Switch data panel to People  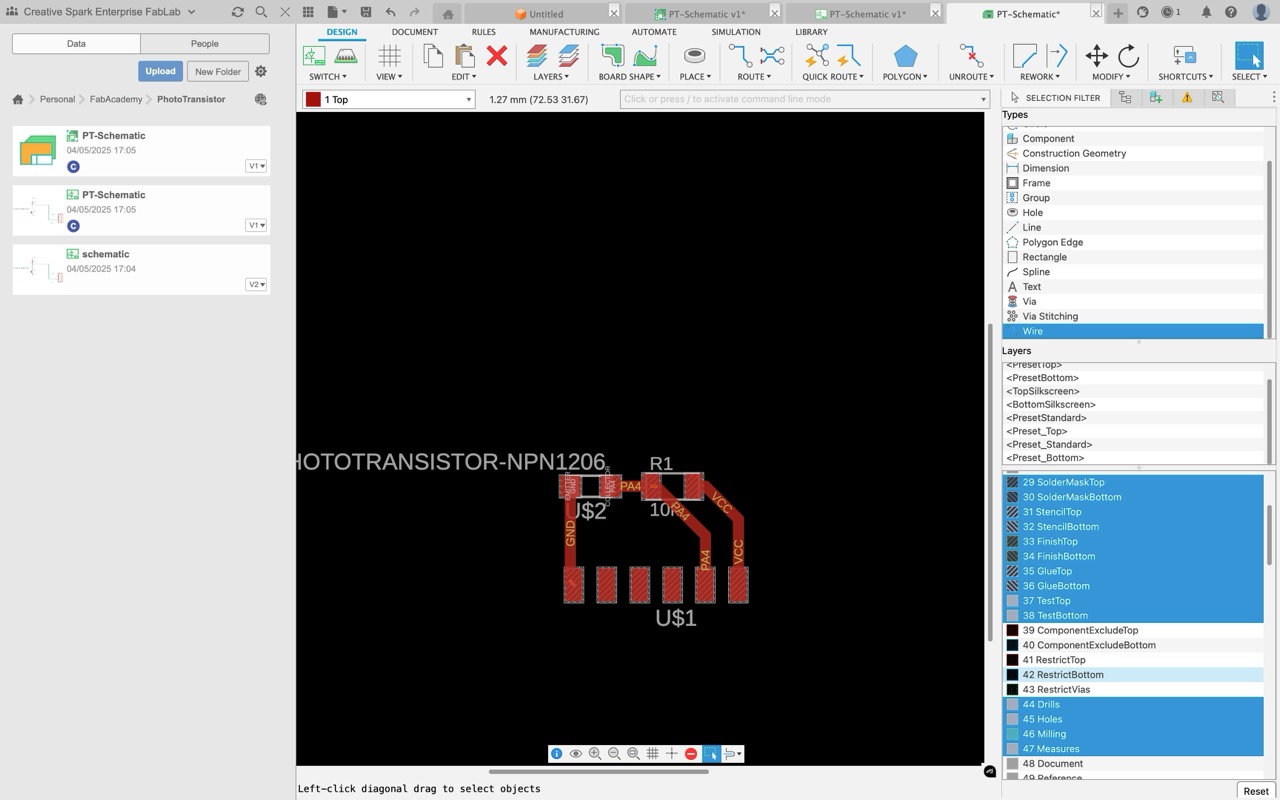click(x=205, y=44)
